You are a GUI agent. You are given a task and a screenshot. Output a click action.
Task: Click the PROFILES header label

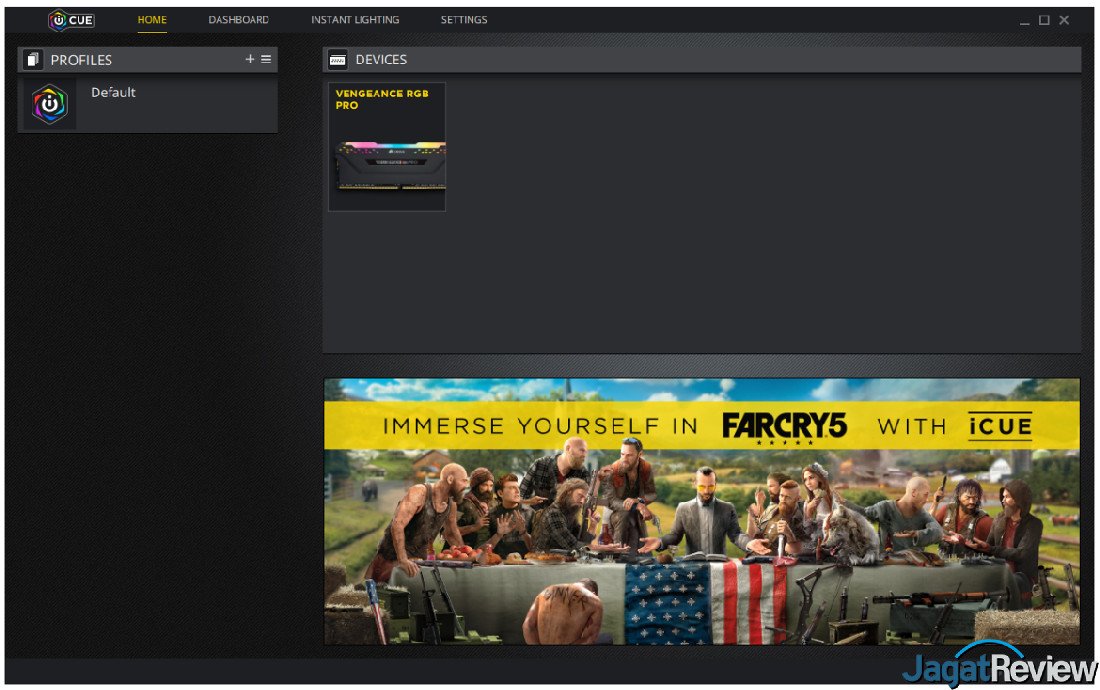coord(81,60)
